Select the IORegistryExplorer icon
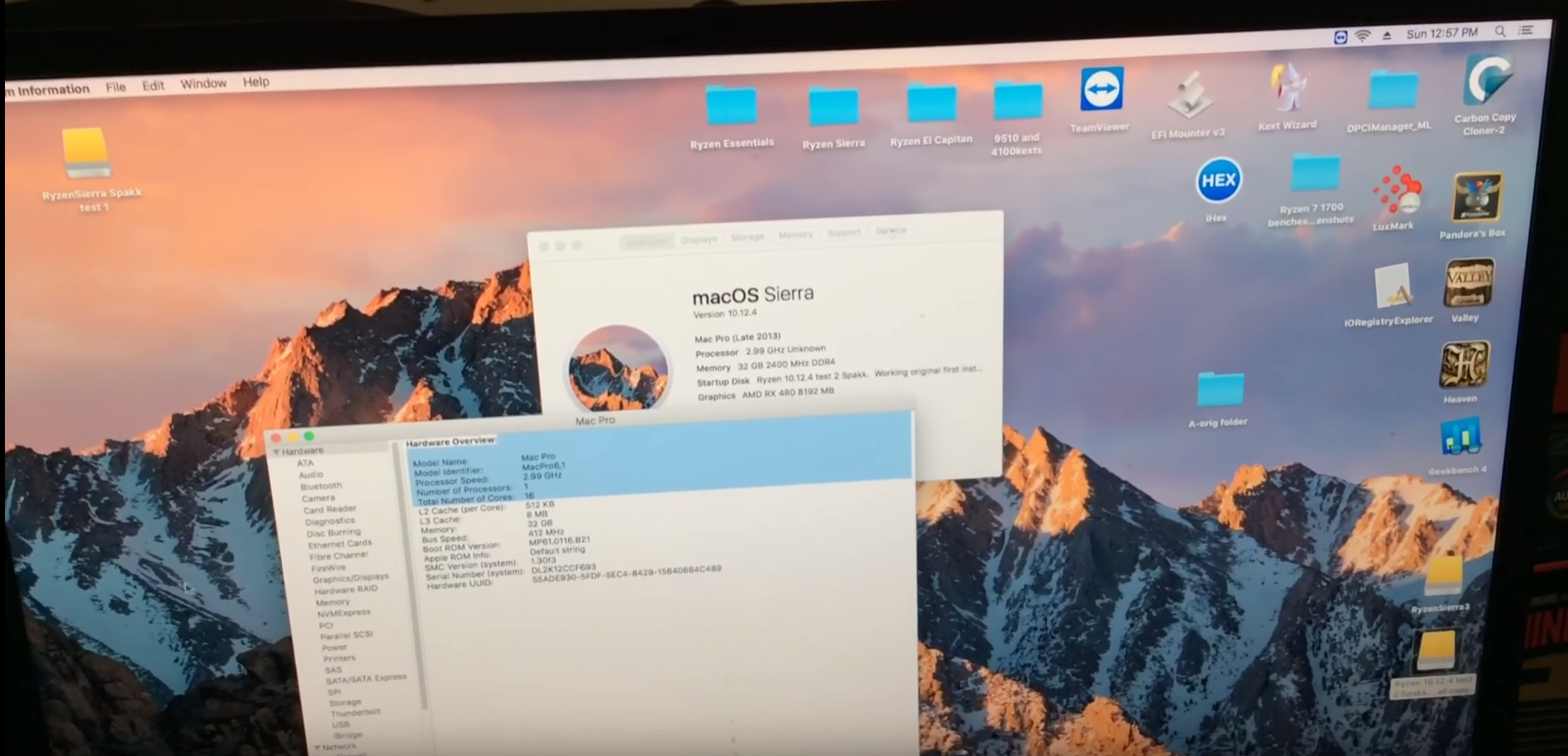 coord(1392,288)
